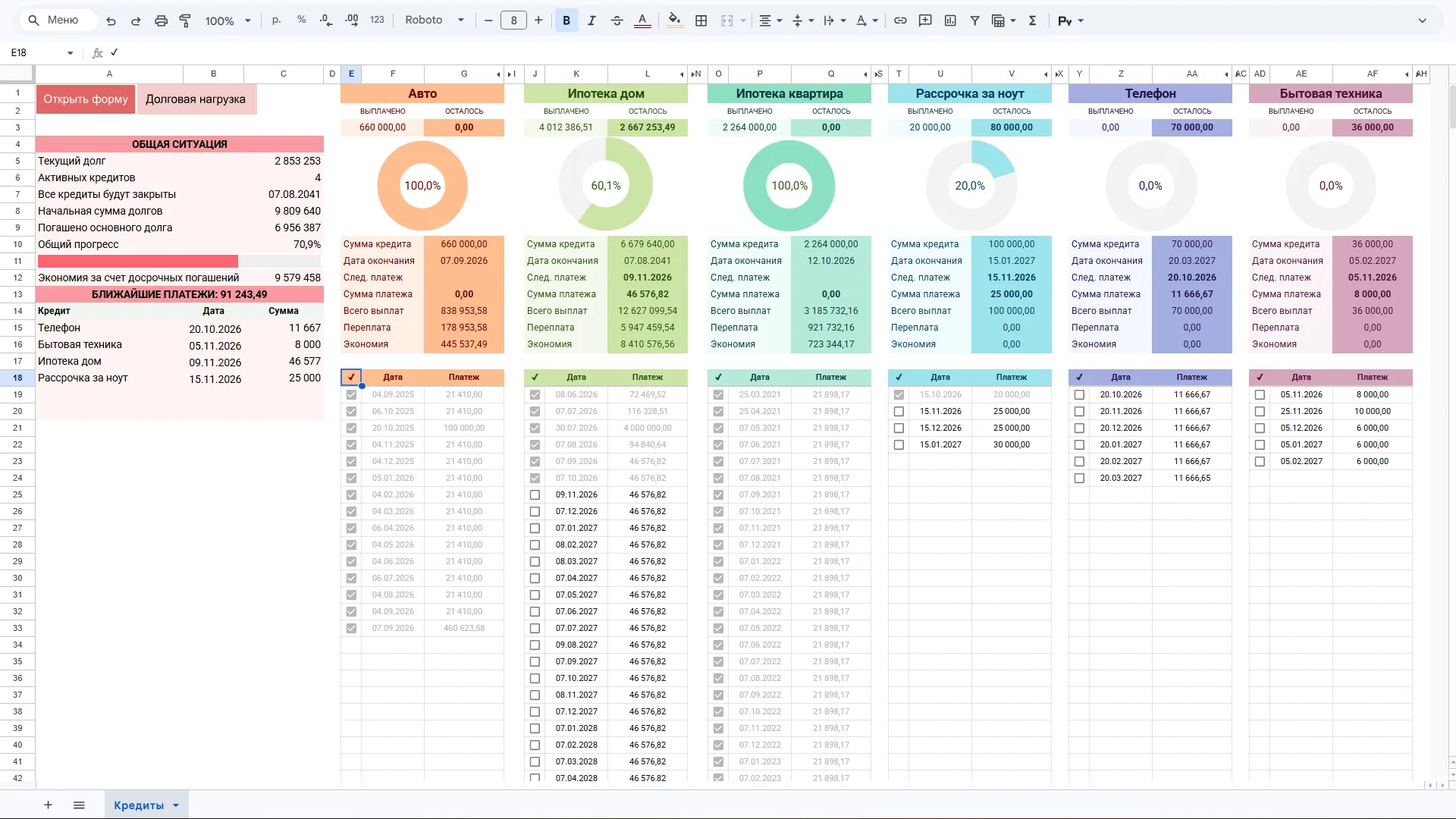This screenshot has height=819, width=1456.
Task: Open the zoom 100% dropdown
Action: pyautogui.click(x=227, y=20)
